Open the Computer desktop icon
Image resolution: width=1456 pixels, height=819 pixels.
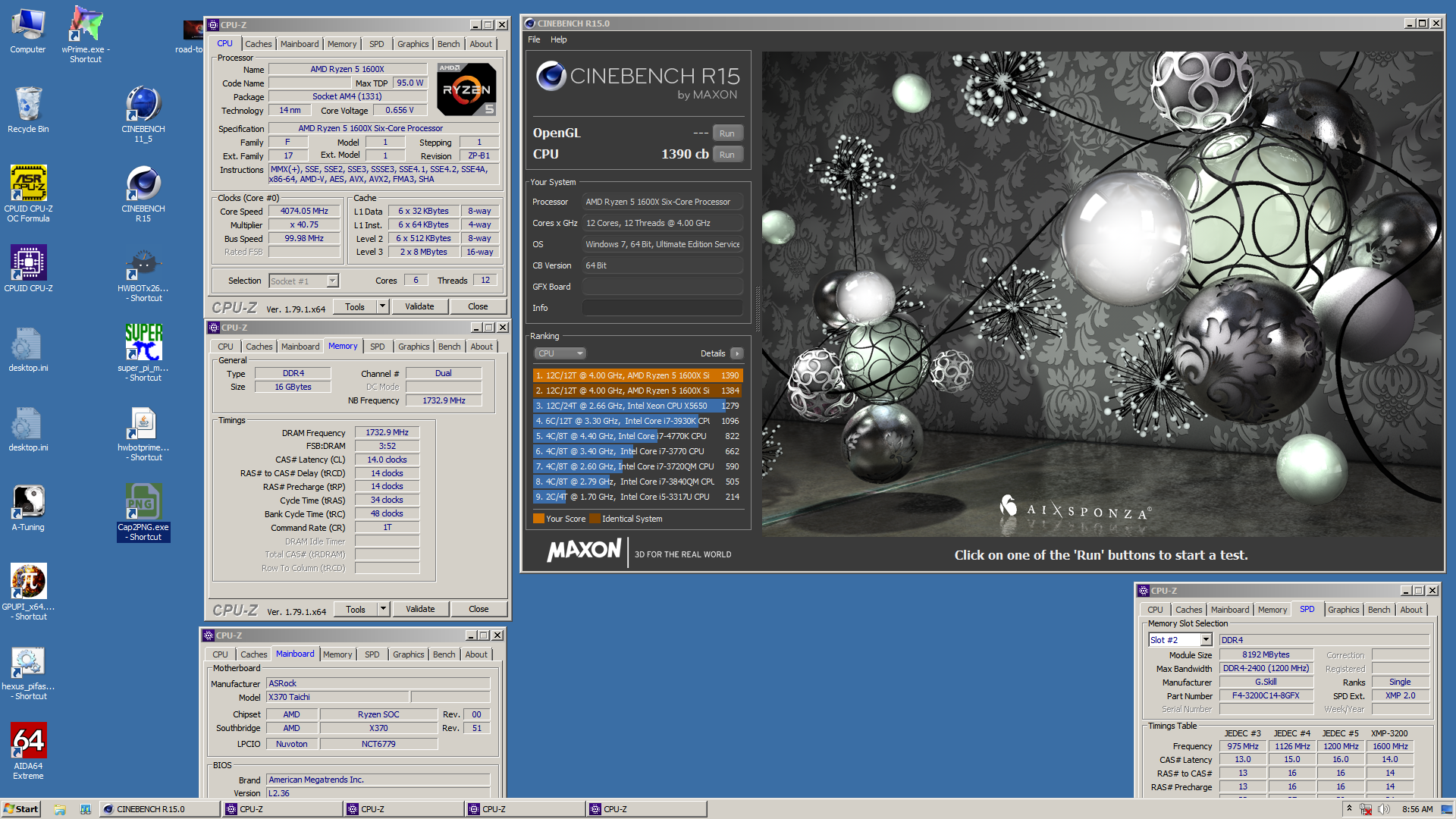click(28, 30)
